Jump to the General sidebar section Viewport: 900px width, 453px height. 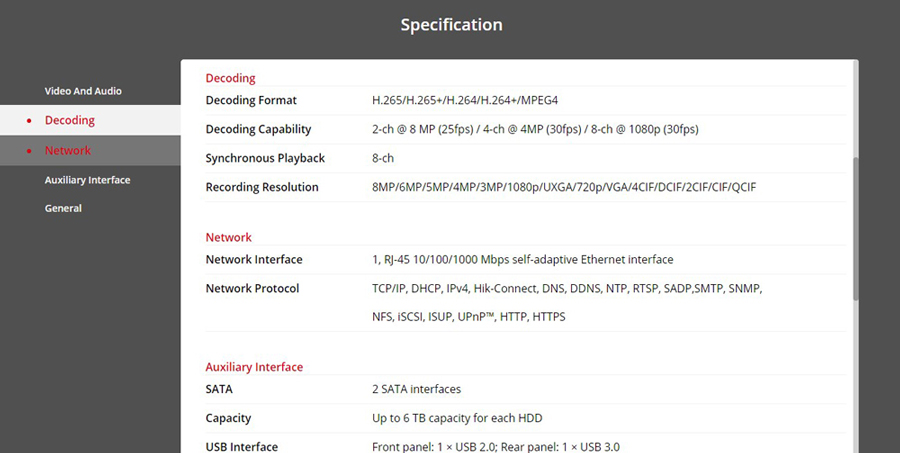tap(63, 208)
